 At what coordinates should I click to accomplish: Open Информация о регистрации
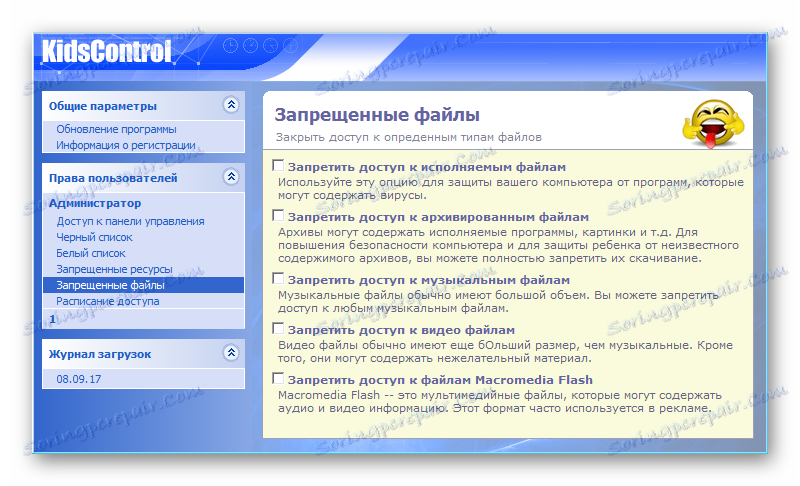point(126,145)
